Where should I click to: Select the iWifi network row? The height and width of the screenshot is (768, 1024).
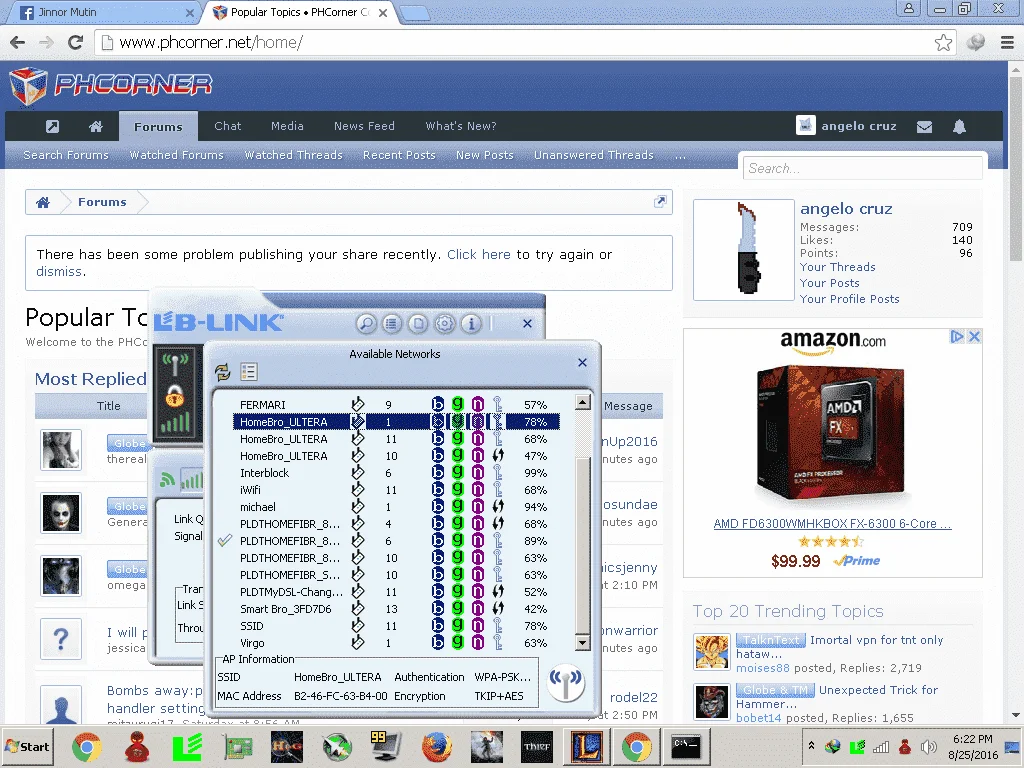pyautogui.click(x=396, y=490)
